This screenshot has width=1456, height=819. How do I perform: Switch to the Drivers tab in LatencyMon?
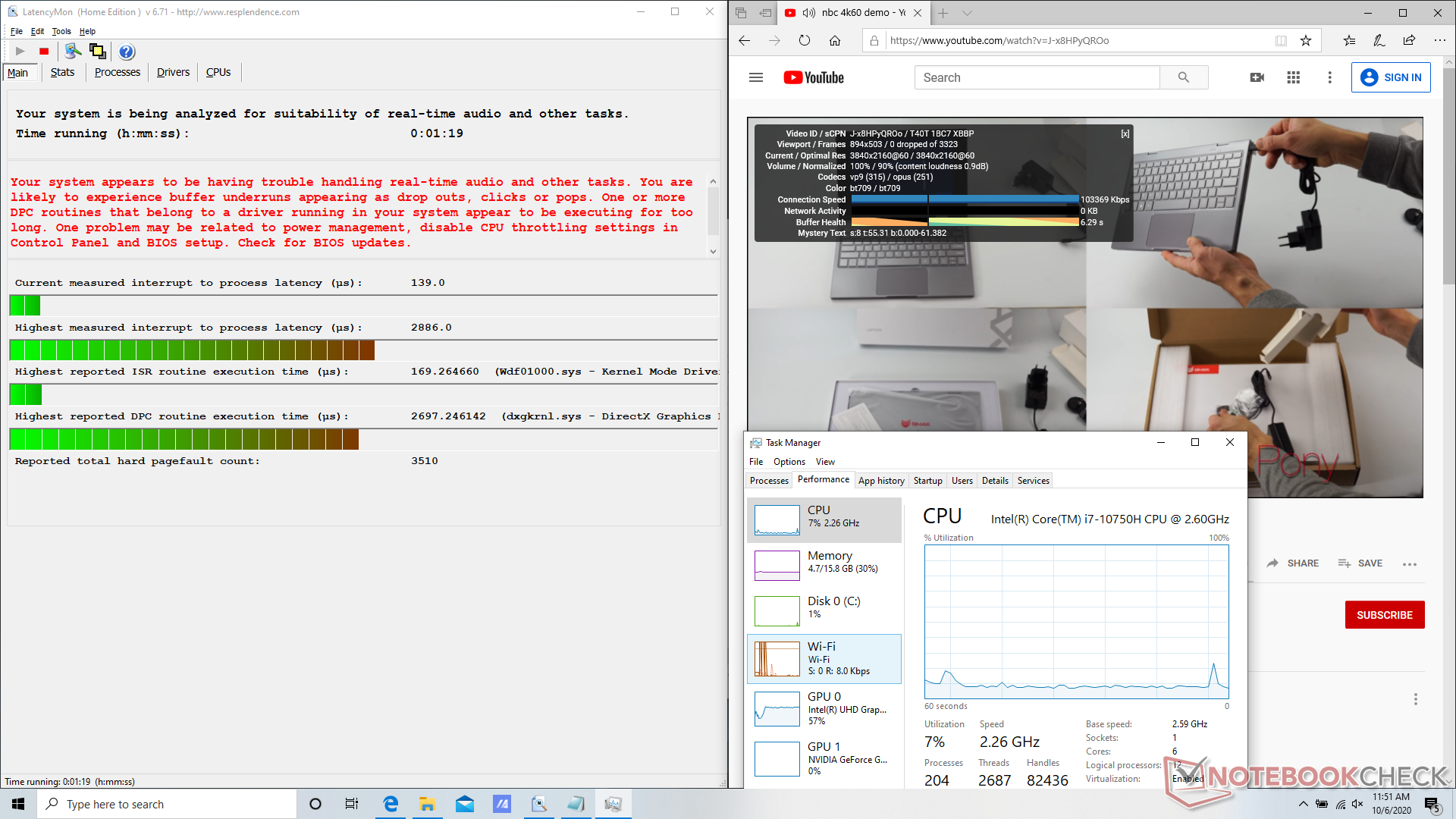tap(173, 72)
